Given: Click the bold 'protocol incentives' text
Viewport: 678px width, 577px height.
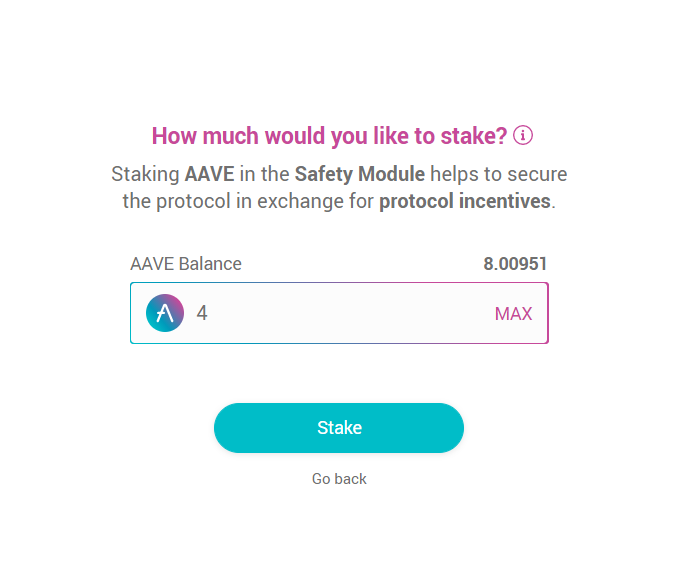Looking at the screenshot, I should tap(464, 200).
